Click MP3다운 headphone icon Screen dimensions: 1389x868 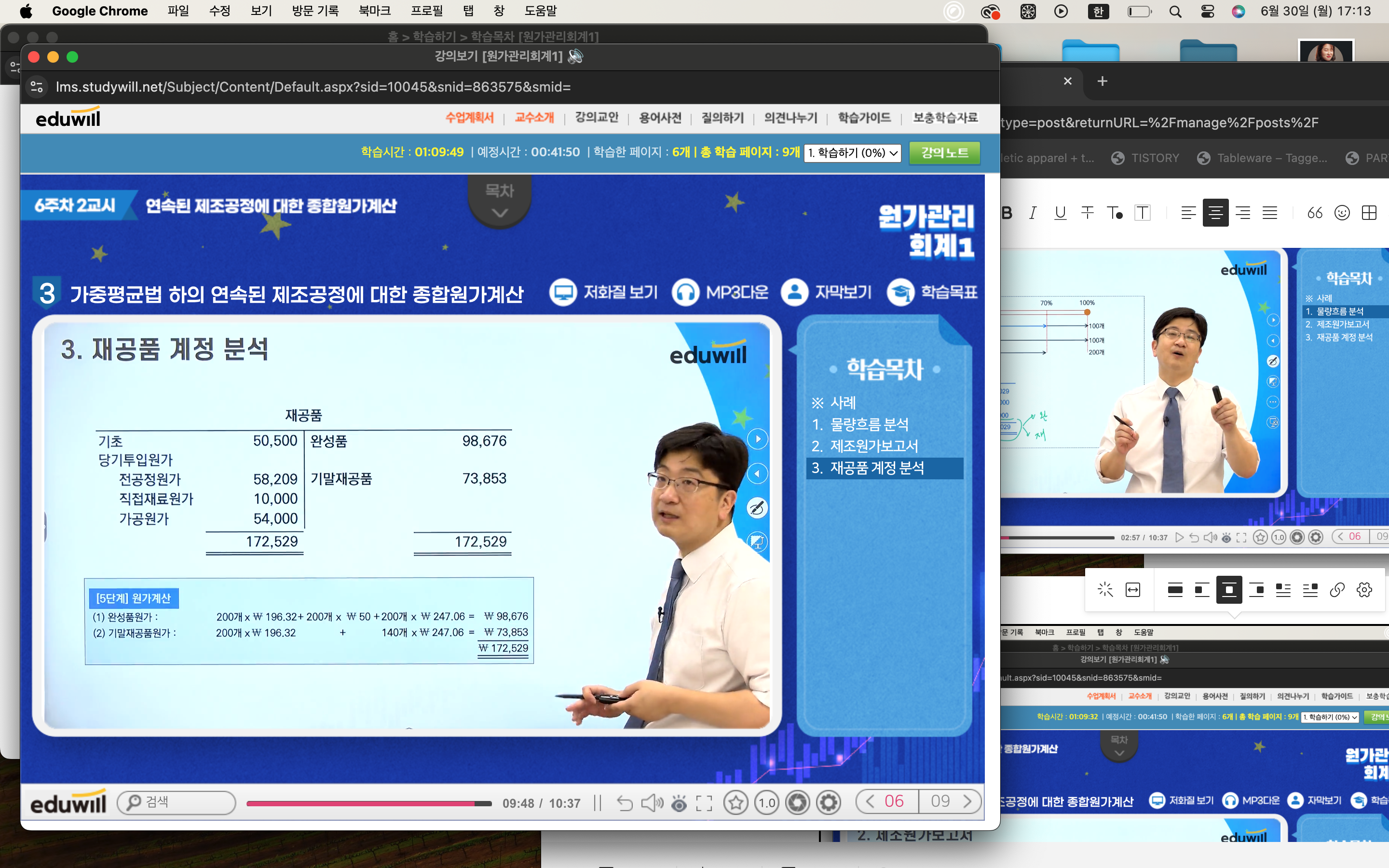point(685,292)
